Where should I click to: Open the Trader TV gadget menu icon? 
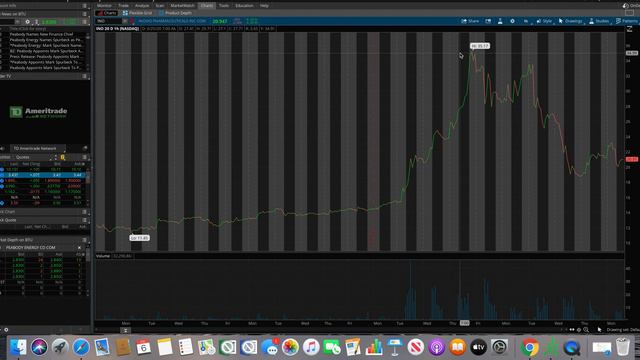pos(84,76)
